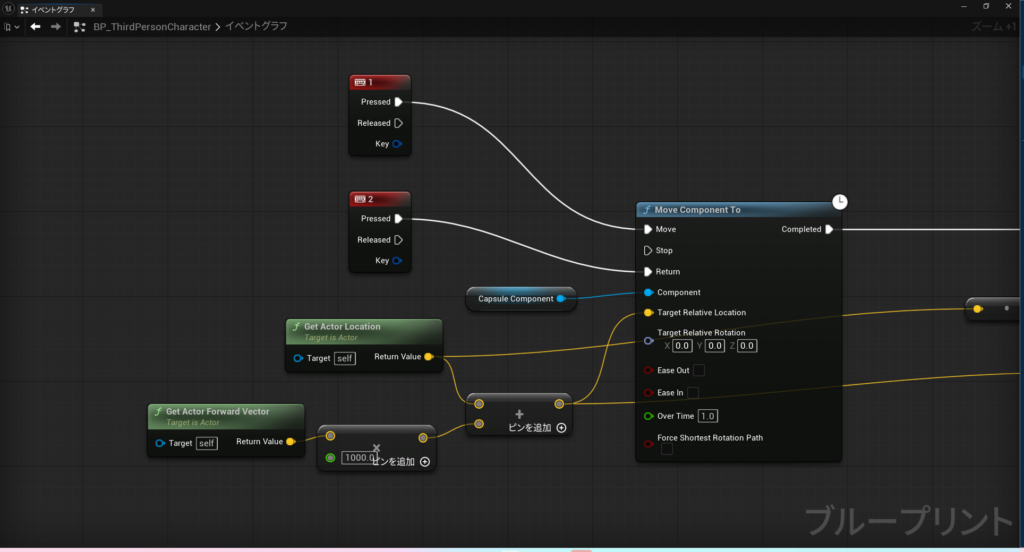Add pin on the add (+) node
The image size is (1024, 552).
pyautogui.click(x=561, y=428)
